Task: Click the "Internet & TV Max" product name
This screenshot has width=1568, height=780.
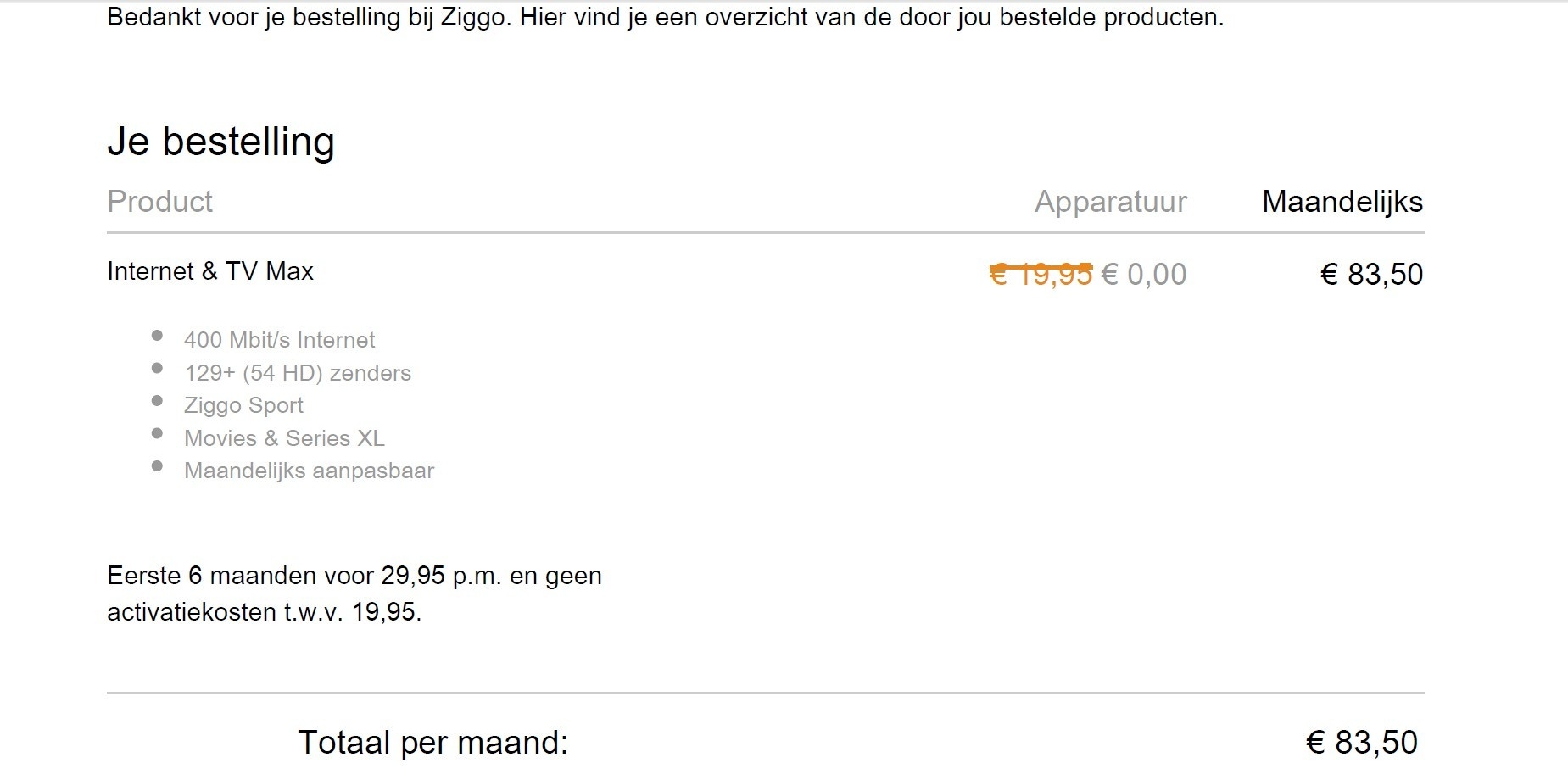Action: [x=210, y=271]
